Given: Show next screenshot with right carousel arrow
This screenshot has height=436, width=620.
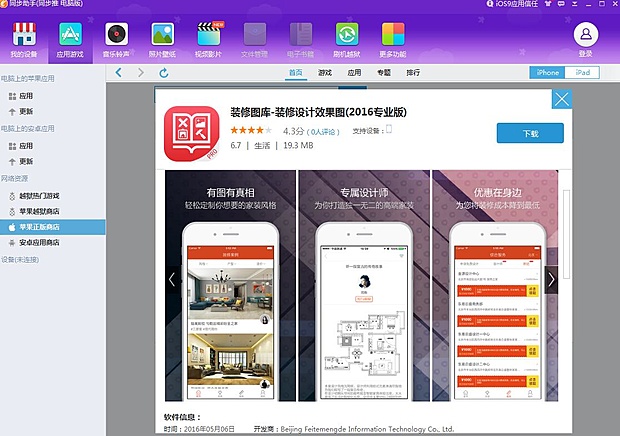Looking at the screenshot, I should click(x=553, y=279).
